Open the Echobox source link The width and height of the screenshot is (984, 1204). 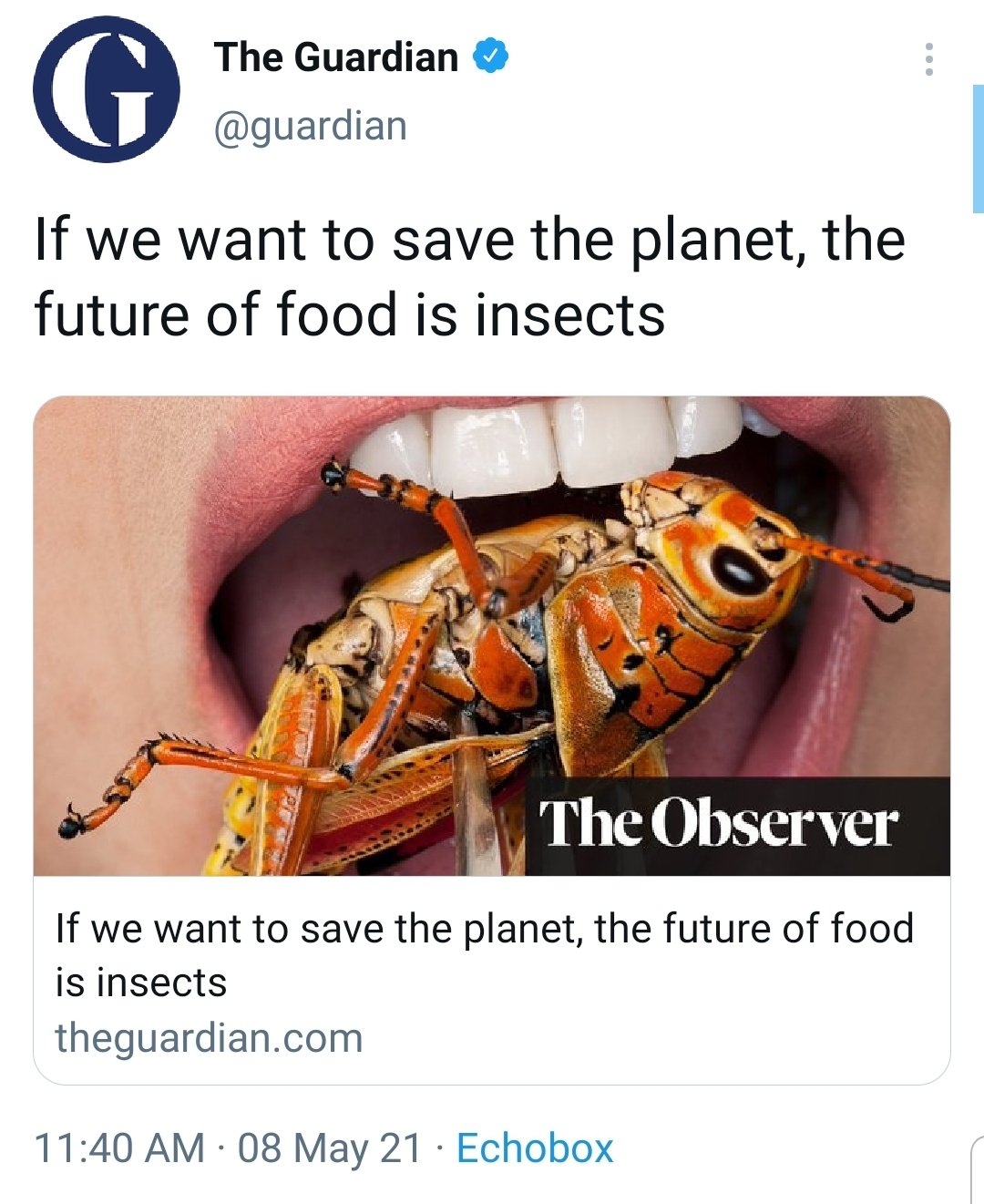pos(535,1148)
